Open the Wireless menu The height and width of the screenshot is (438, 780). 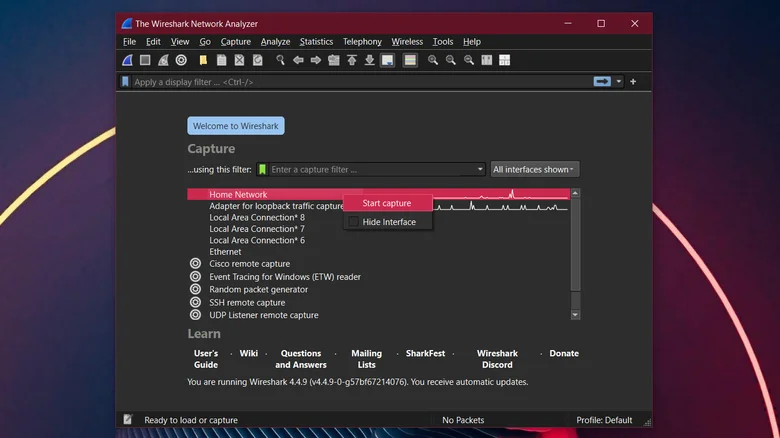click(x=407, y=42)
